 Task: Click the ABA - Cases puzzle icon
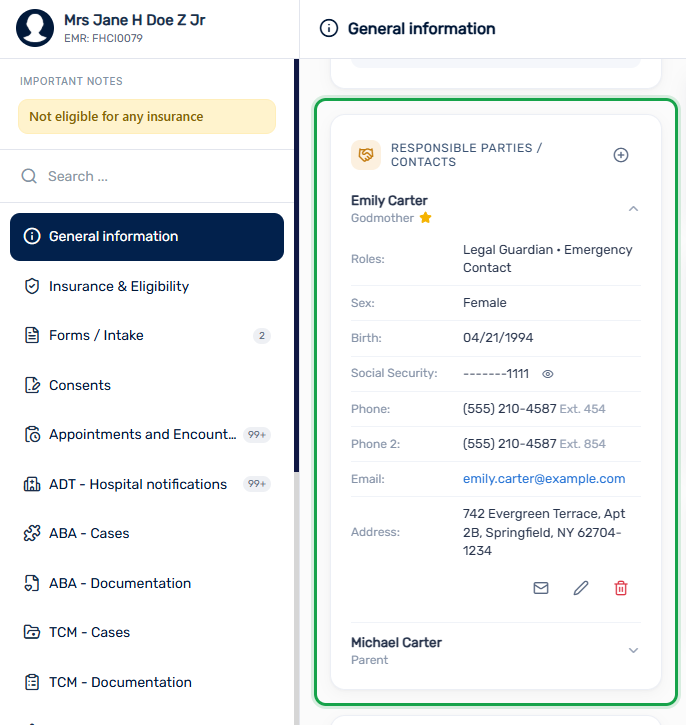(32, 533)
